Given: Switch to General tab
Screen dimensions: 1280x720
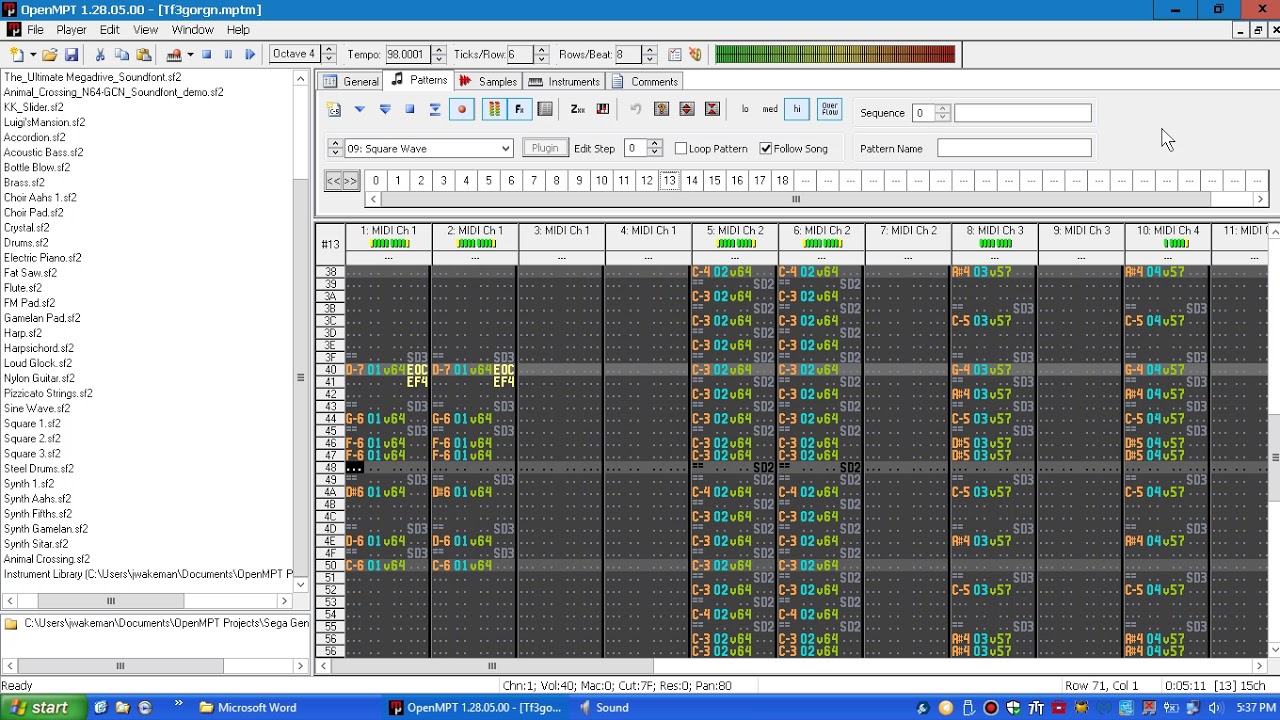Looking at the screenshot, I should click(351, 81).
